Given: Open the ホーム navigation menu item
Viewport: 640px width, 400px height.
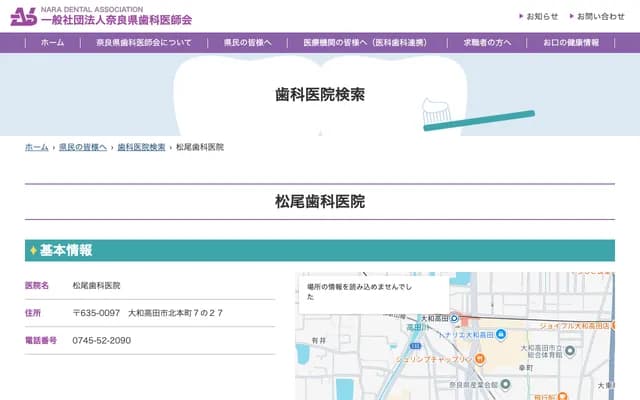Looking at the screenshot, I should [52, 43].
